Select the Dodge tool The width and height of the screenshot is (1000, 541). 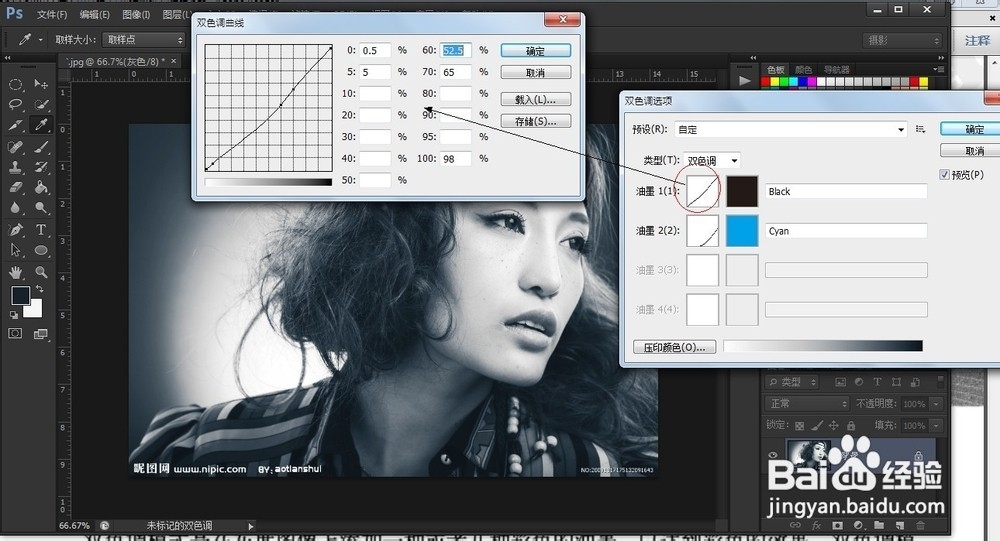pyautogui.click(x=41, y=208)
